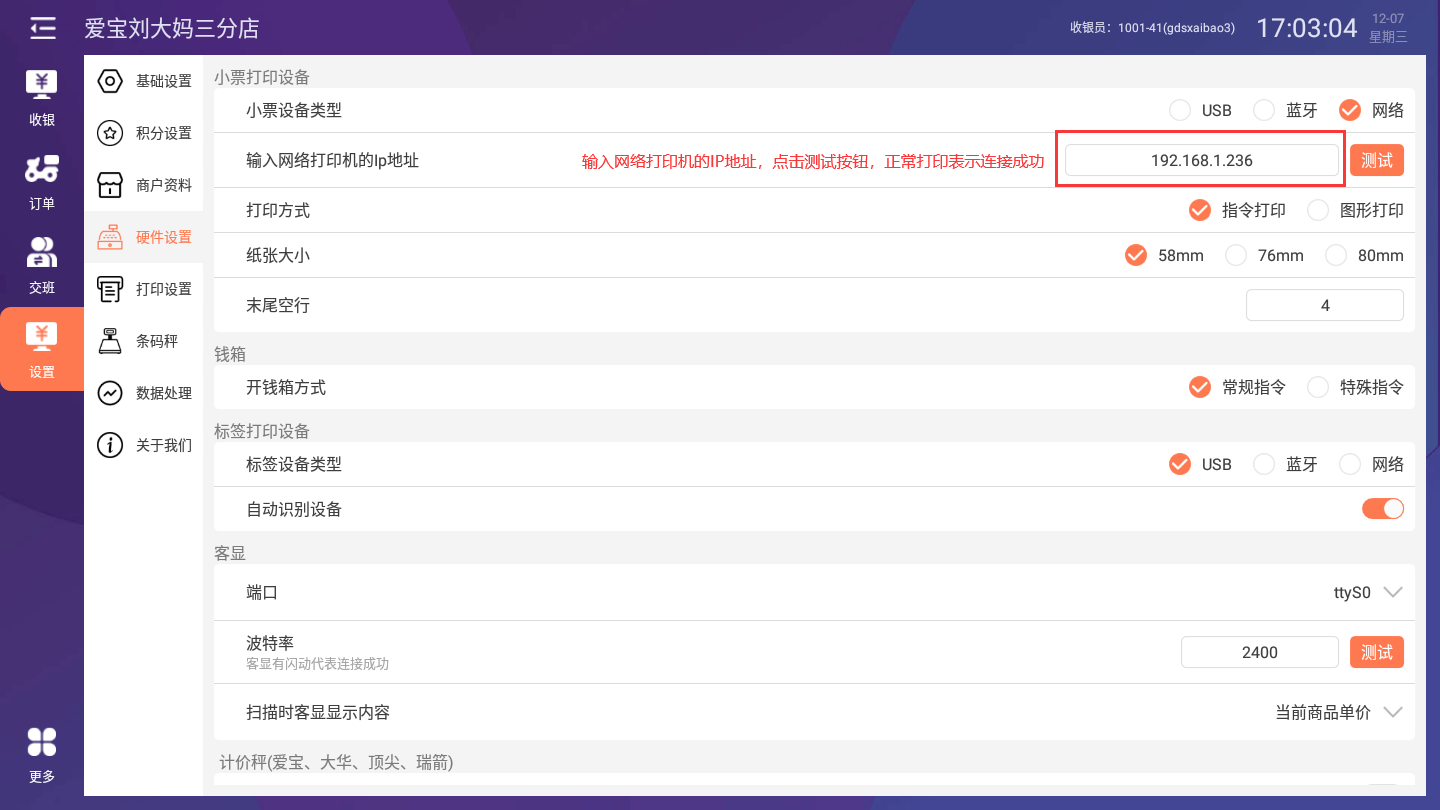Edit the 波特率 2400 field
1440x810 pixels.
[x=1260, y=652]
